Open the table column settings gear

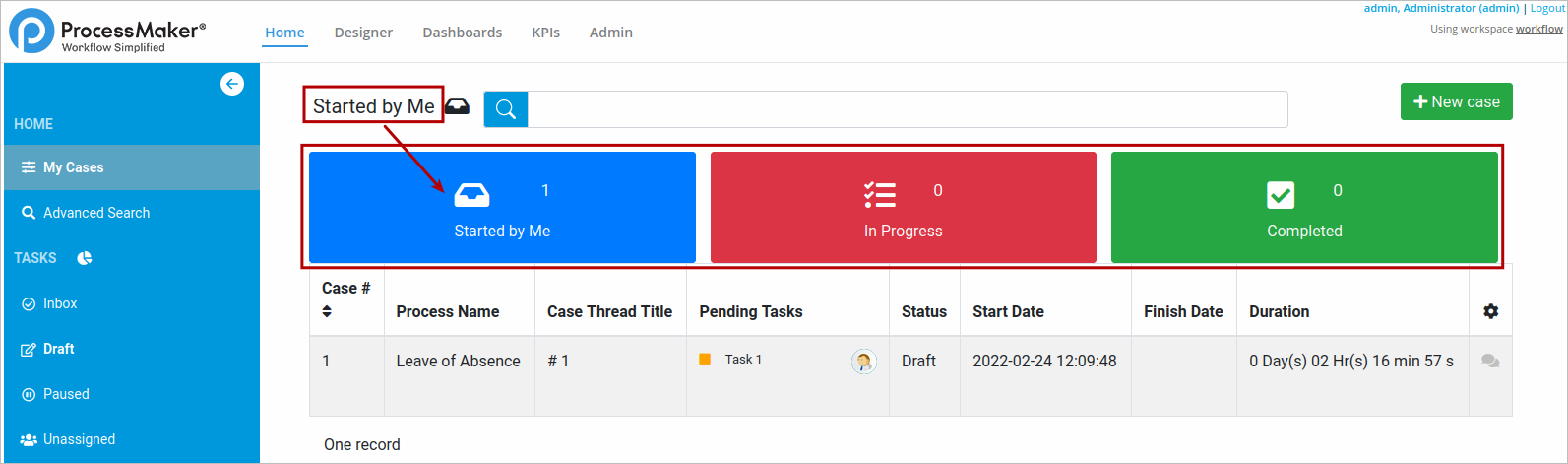tap(1490, 311)
